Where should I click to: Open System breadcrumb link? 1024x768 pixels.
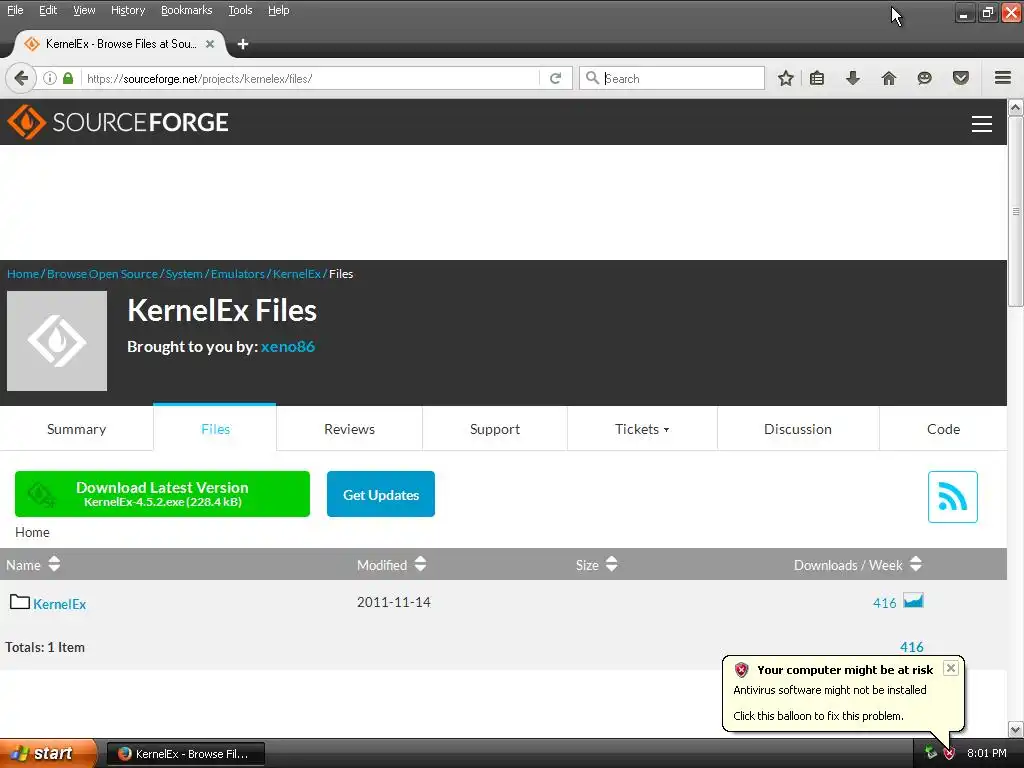[184, 274]
